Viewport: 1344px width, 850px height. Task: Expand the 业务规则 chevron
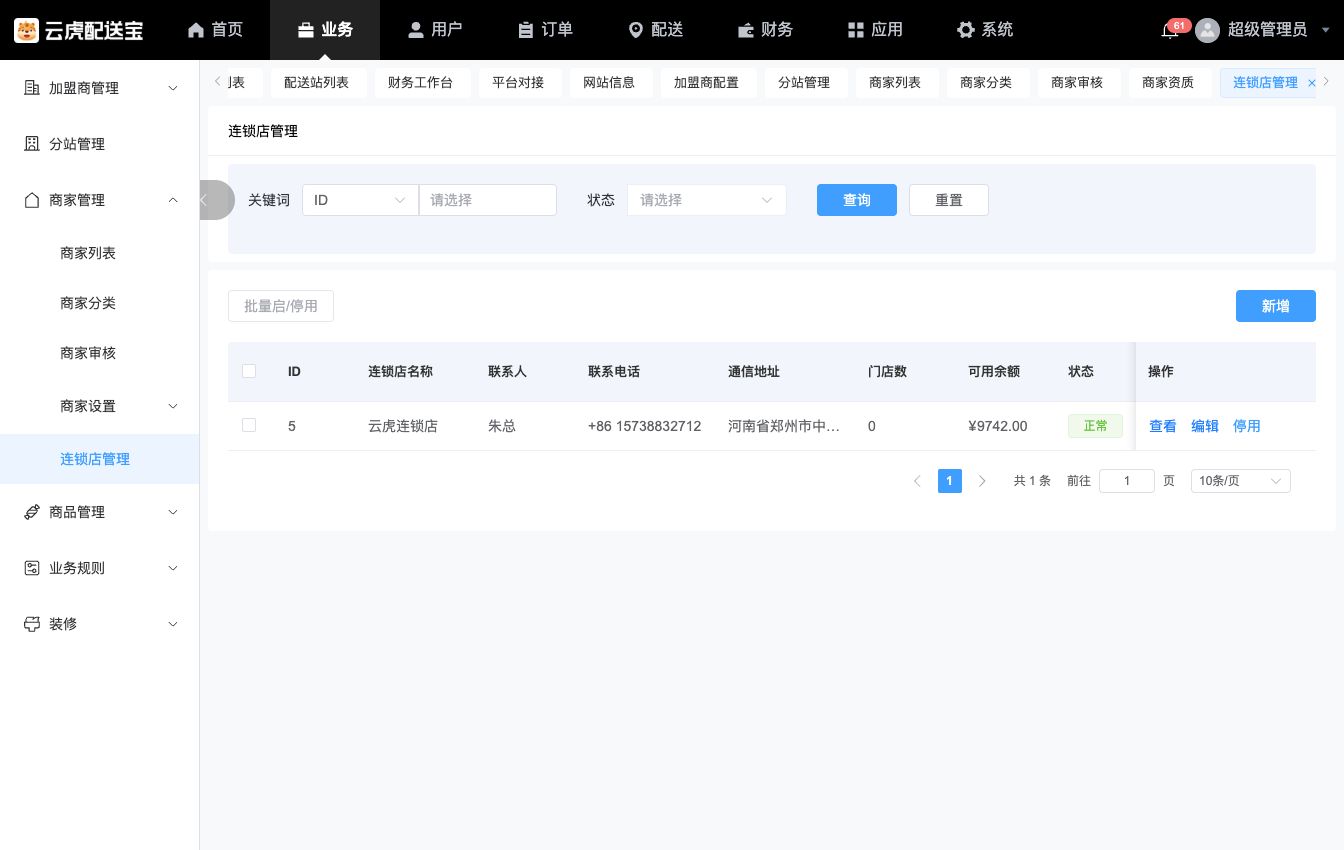coord(173,568)
